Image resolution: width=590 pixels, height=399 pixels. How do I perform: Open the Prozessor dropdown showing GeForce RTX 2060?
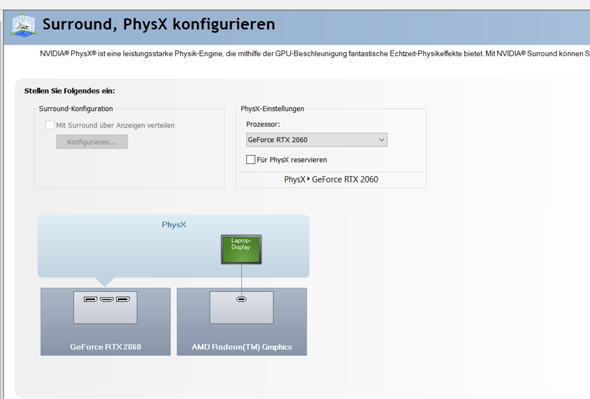click(316, 140)
